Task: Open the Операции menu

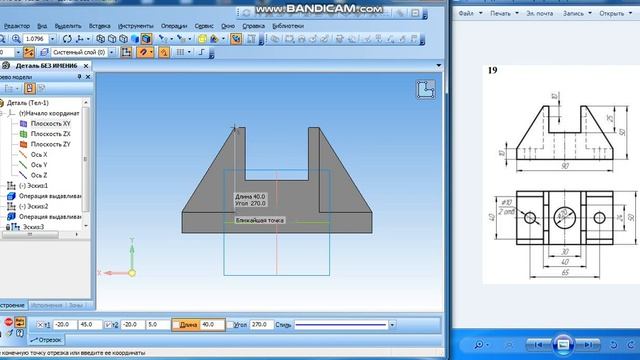Action: pyautogui.click(x=174, y=26)
